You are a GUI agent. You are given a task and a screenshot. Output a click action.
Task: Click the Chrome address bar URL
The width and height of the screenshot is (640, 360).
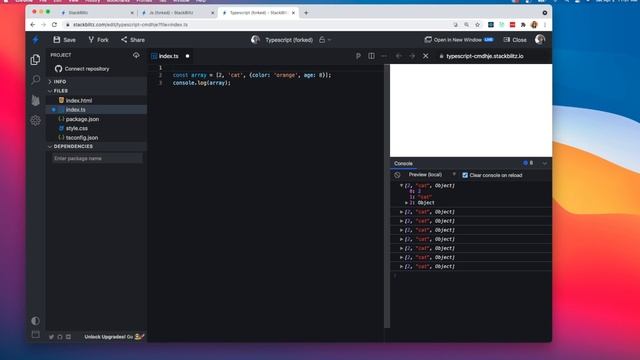(x=131, y=25)
